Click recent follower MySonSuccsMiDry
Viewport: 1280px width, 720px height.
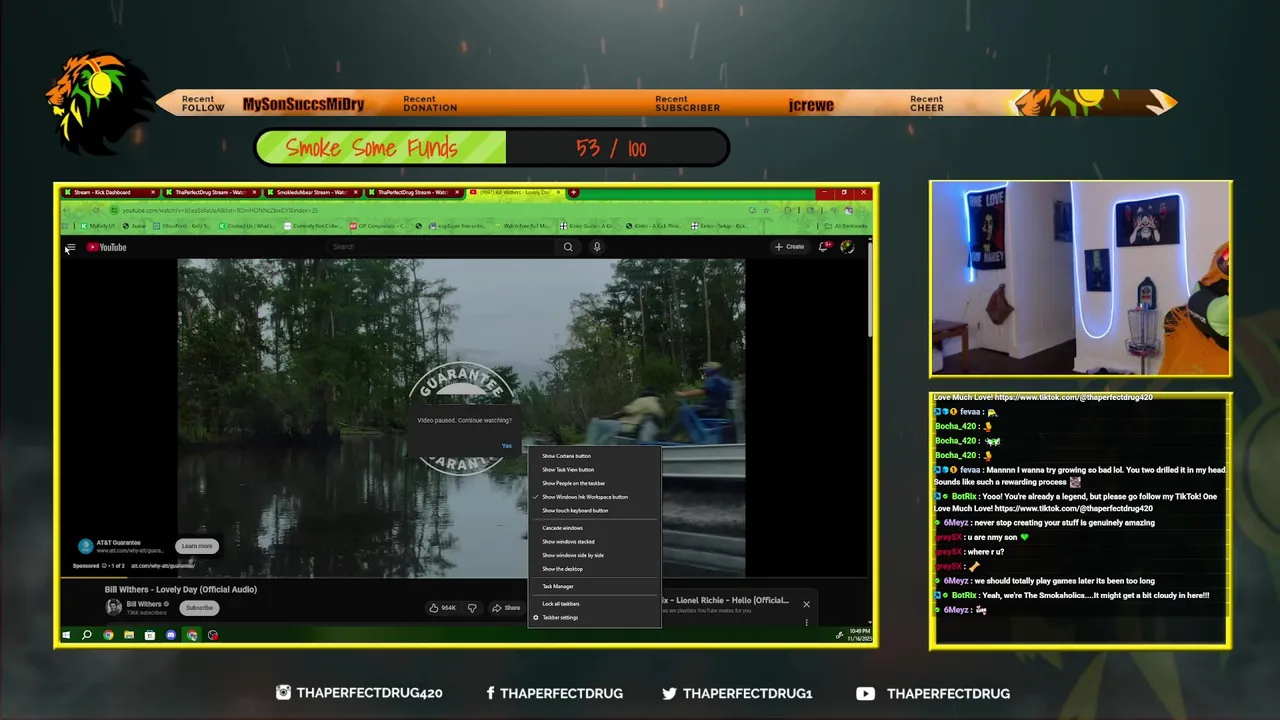click(x=303, y=104)
